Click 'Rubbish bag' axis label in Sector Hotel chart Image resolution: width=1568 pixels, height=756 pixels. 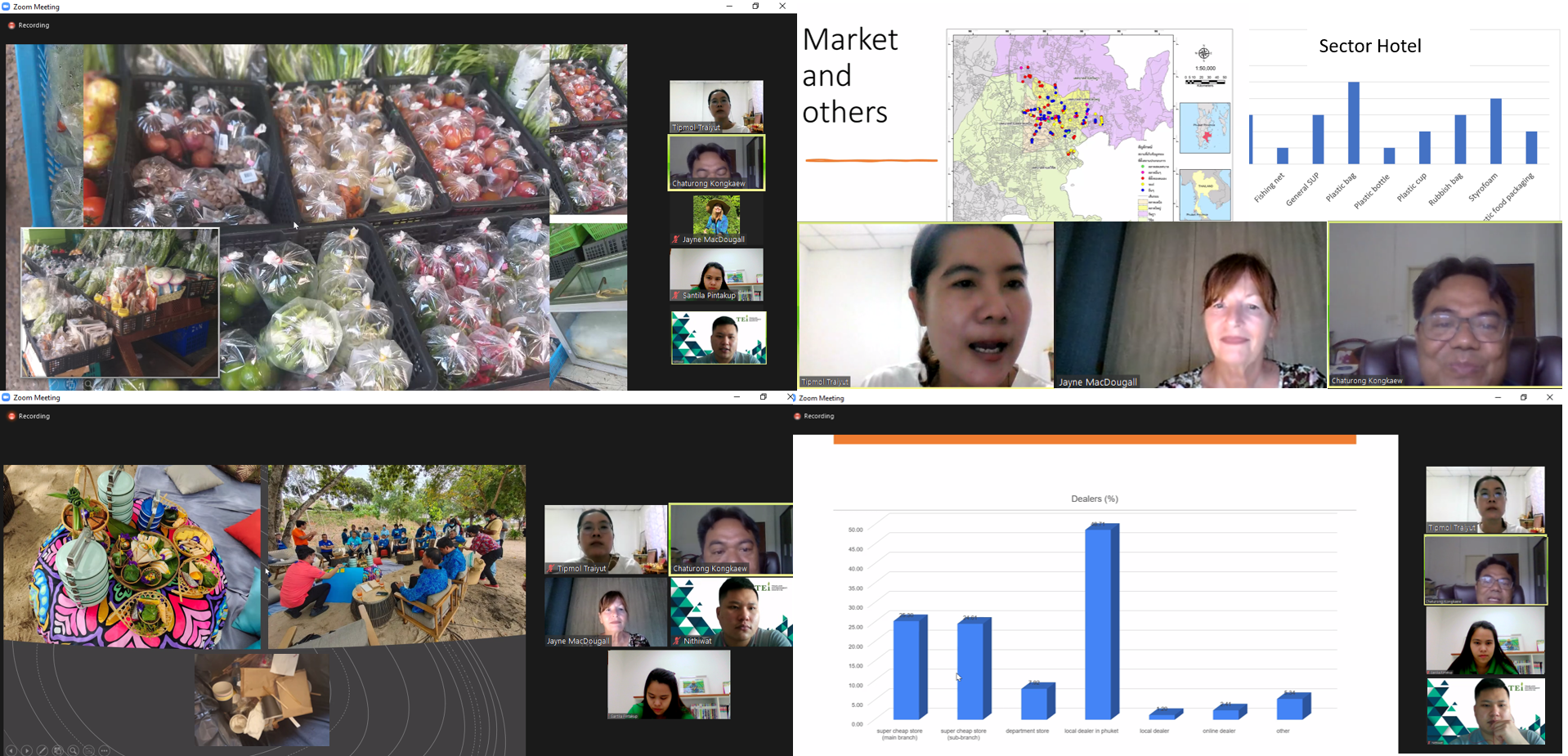point(1445,189)
